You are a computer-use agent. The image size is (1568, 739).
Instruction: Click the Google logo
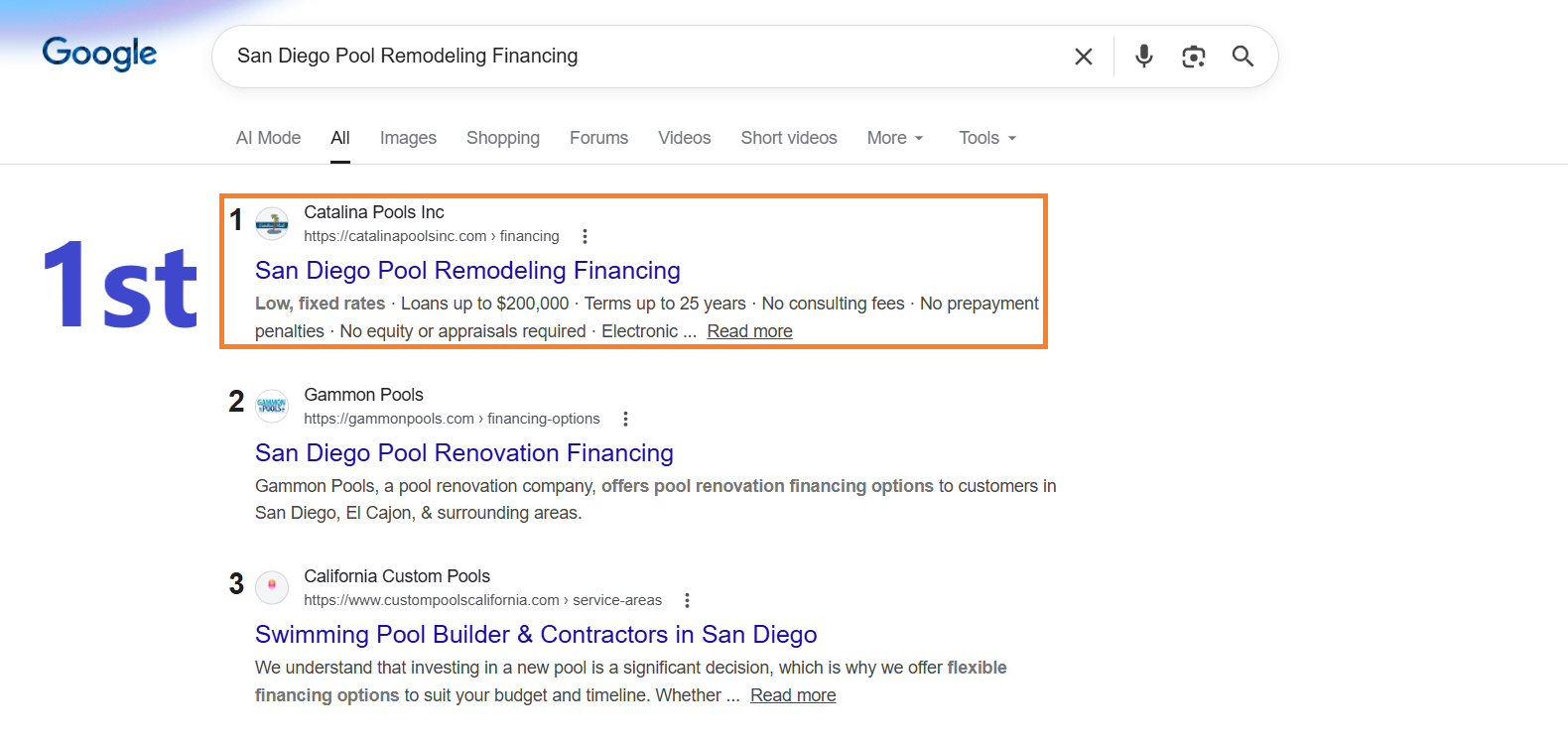(x=99, y=54)
